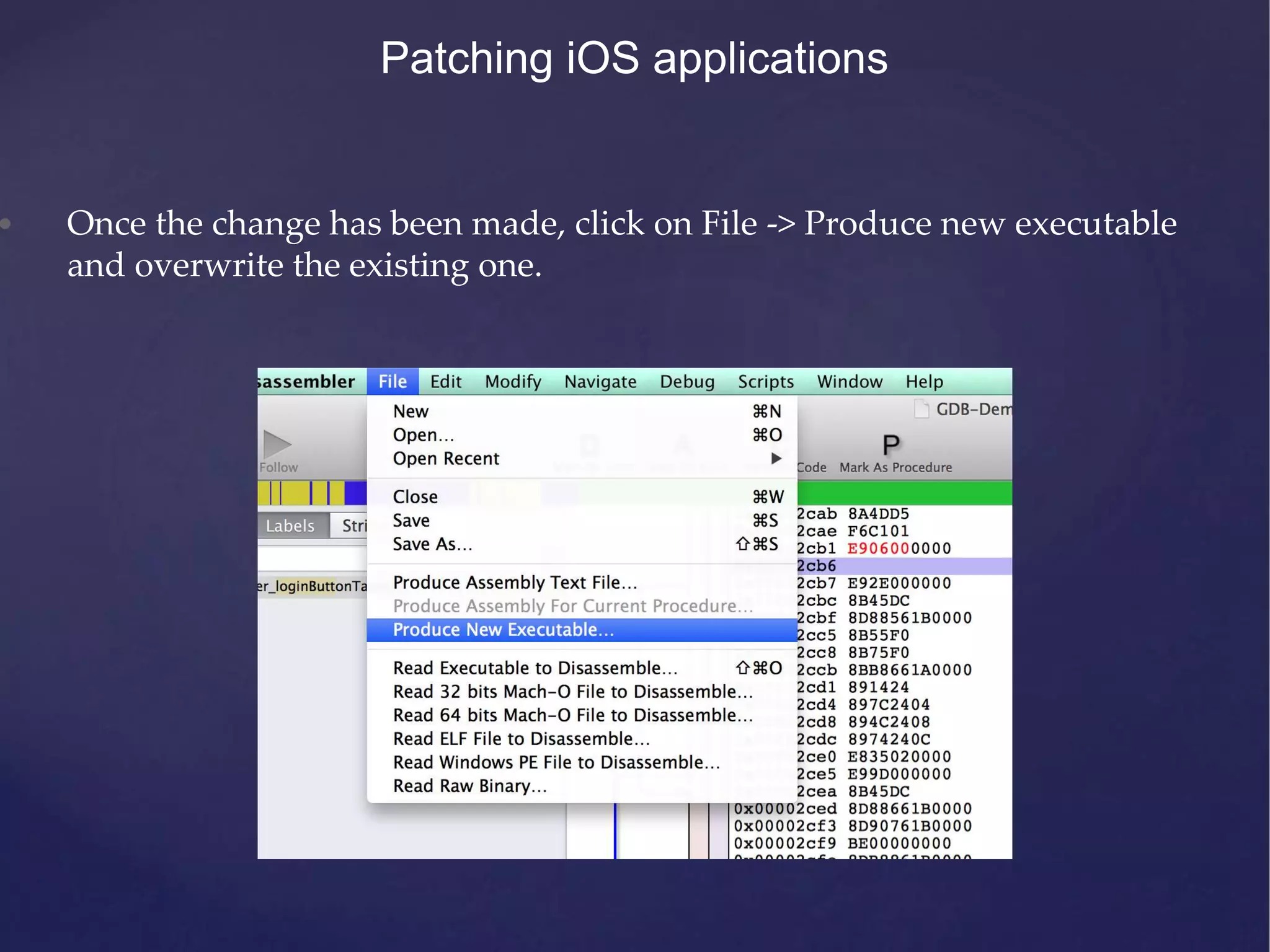Select the line with bytes 8B75F0

[904, 653]
